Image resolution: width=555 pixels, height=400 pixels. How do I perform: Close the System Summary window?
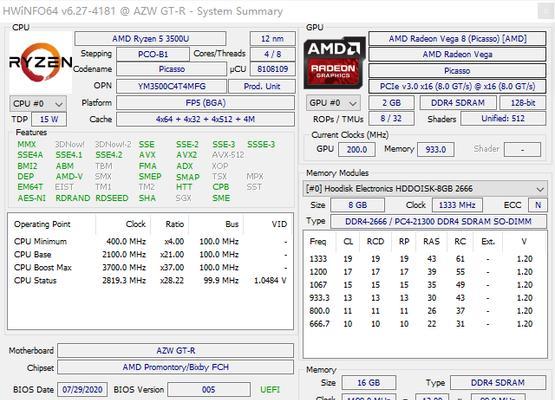pos(547,12)
